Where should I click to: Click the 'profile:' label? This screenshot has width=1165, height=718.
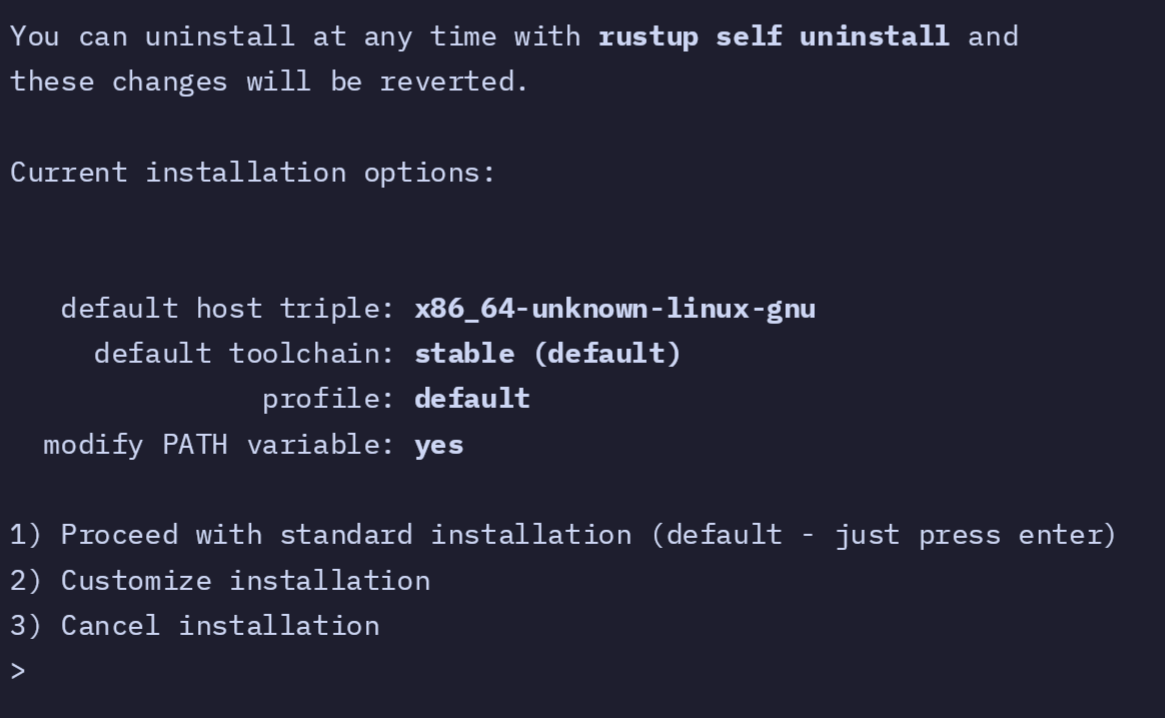329,398
